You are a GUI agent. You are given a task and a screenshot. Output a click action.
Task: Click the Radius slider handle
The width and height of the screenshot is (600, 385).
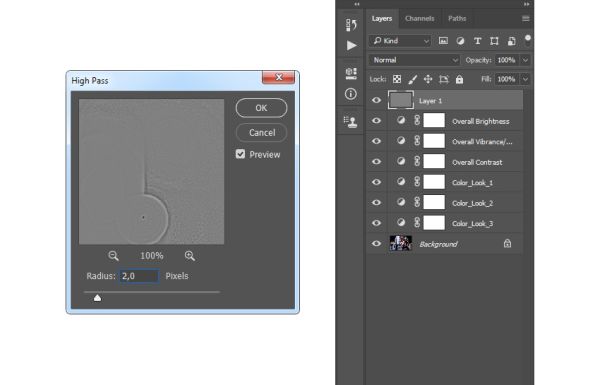click(98, 298)
